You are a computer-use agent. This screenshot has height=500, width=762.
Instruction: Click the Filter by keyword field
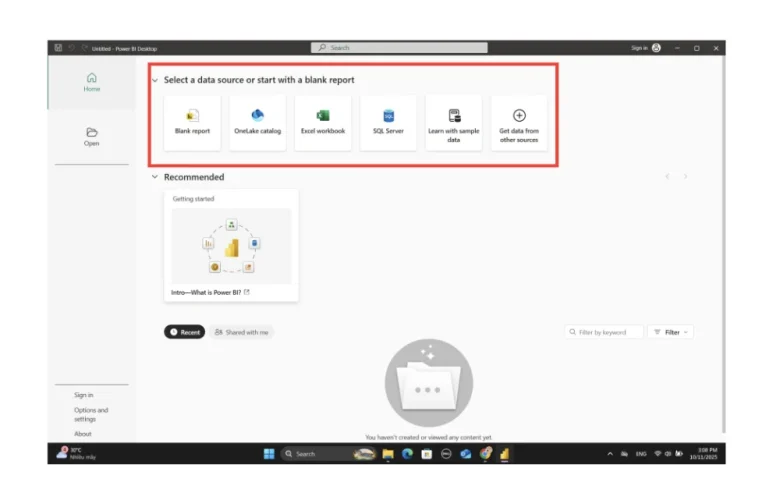point(604,332)
